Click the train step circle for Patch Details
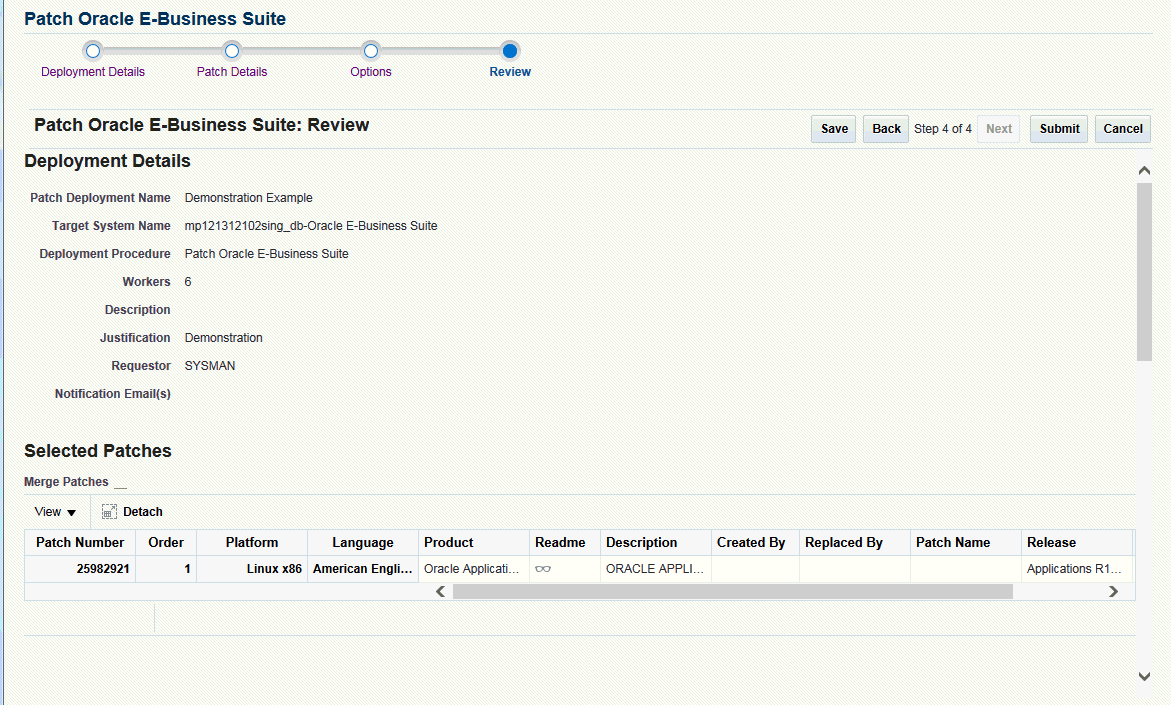 [x=232, y=51]
